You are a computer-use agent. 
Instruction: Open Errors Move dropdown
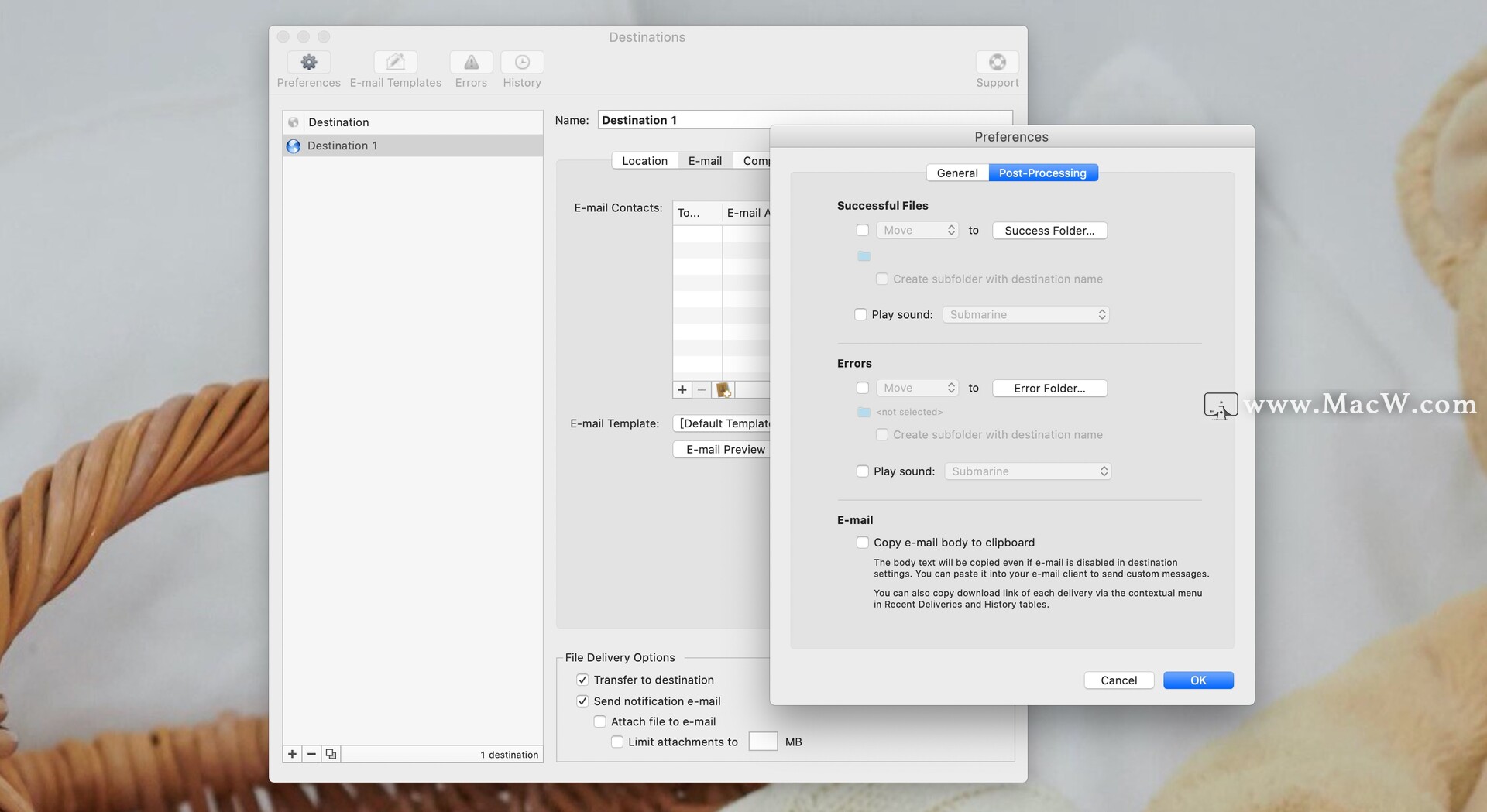(x=918, y=388)
